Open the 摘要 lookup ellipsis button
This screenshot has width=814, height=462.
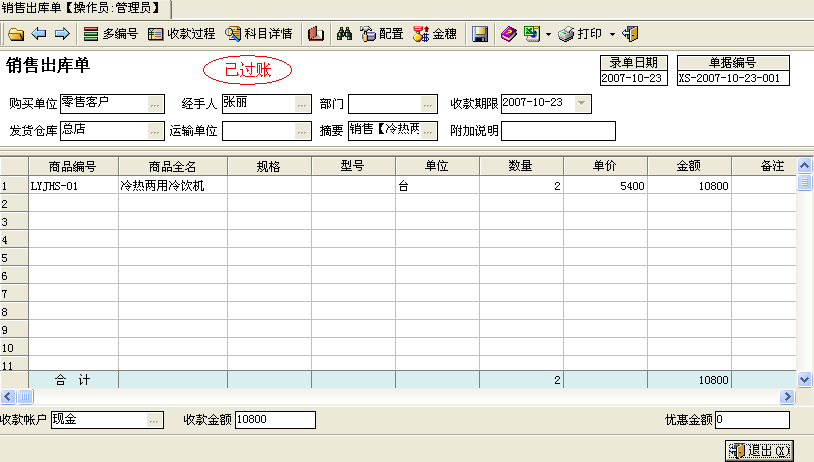pos(428,131)
